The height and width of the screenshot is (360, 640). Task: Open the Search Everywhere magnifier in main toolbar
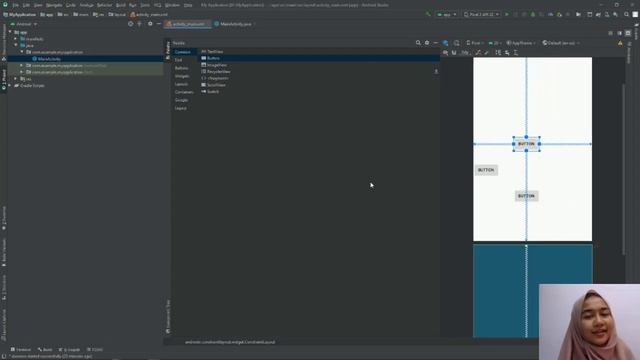click(626, 14)
